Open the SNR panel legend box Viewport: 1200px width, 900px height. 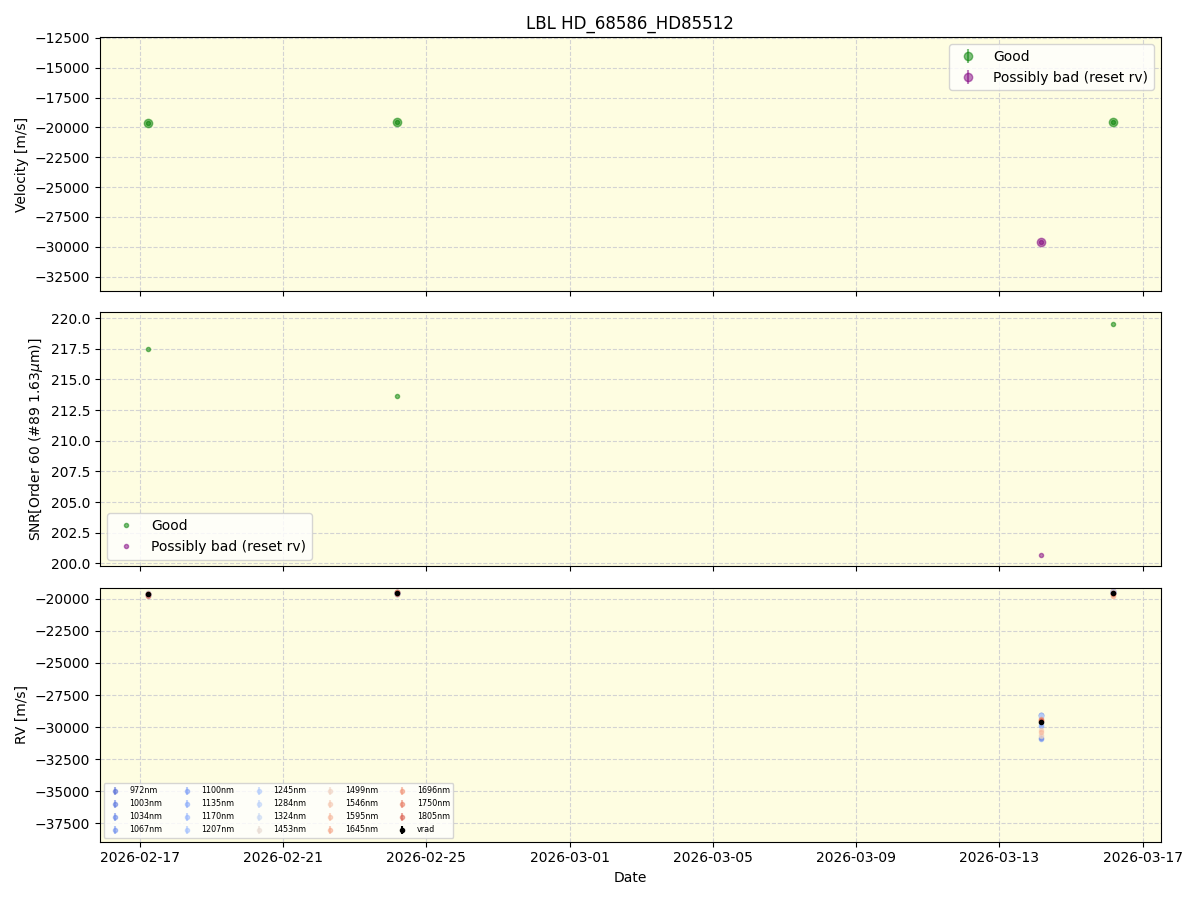(x=210, y=535)
